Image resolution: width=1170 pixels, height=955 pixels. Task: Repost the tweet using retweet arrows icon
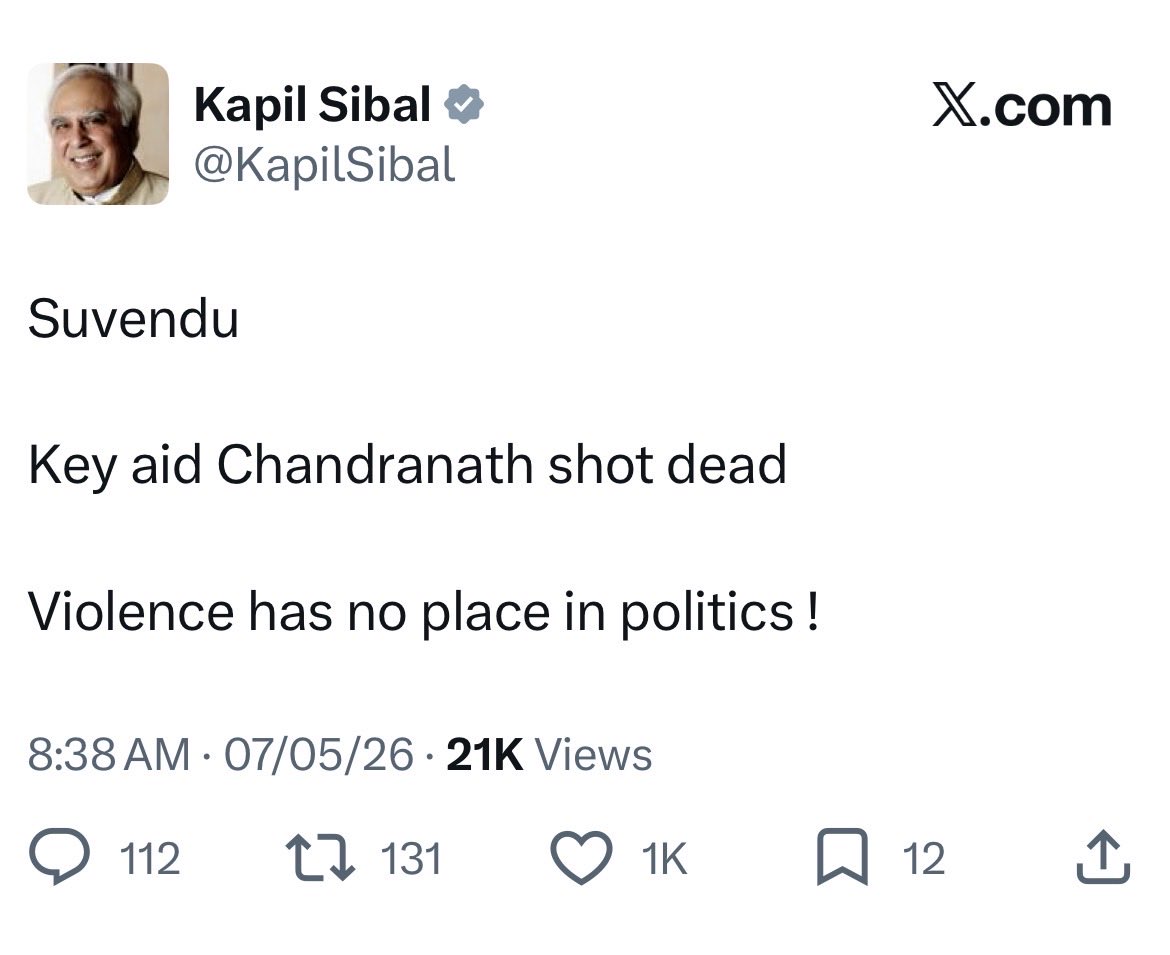(x=321, y=858)
